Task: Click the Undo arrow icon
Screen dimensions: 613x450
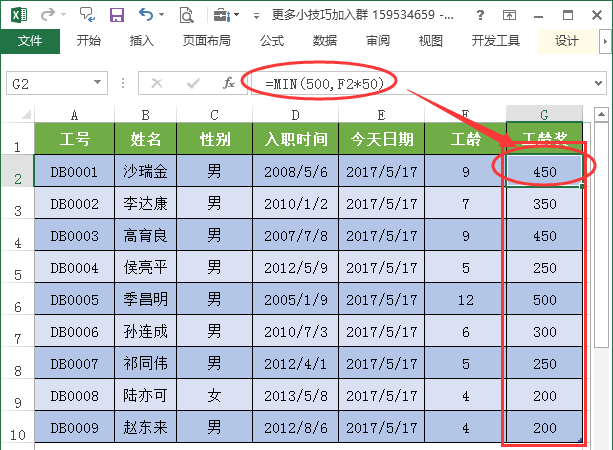Action: coord(147,15)
